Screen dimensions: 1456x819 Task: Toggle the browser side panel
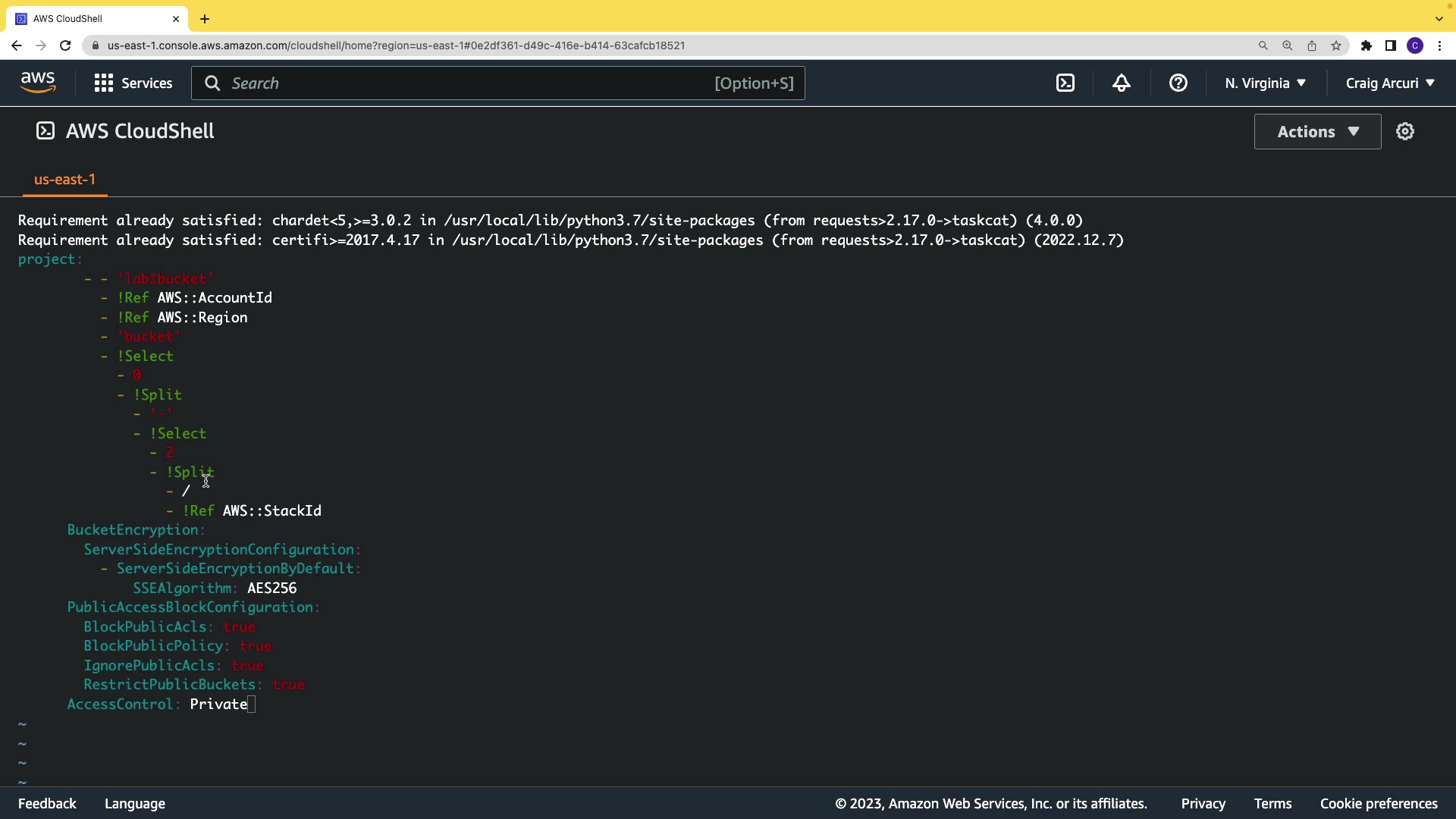coord(1391,45)
